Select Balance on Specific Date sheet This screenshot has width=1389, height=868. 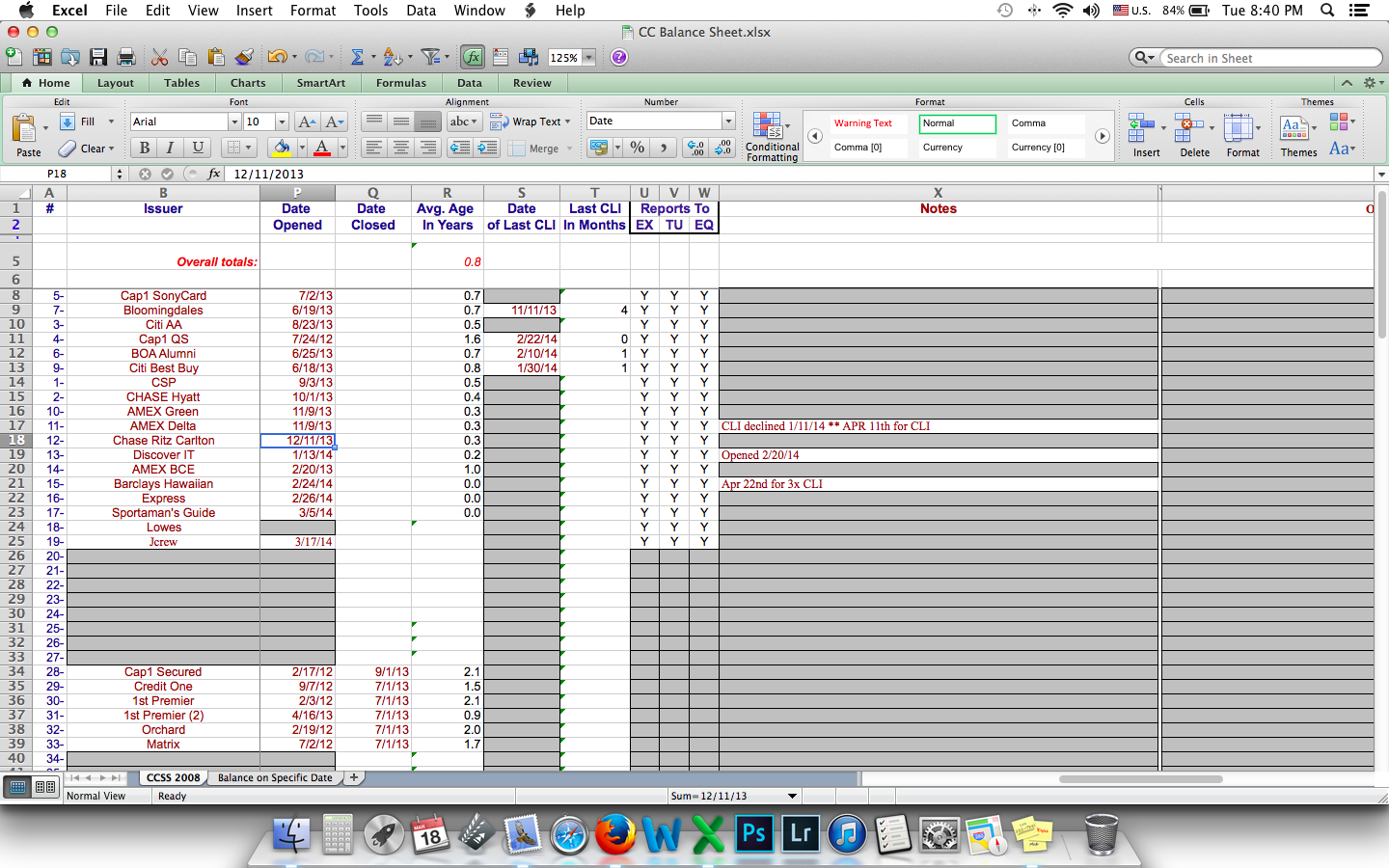274,777
